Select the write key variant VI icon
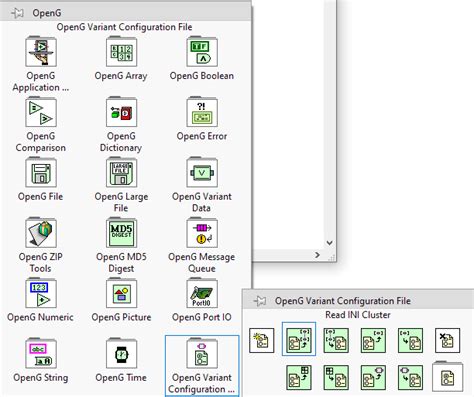This screenshot has width=474, height=397. click(x=410, y=377)
